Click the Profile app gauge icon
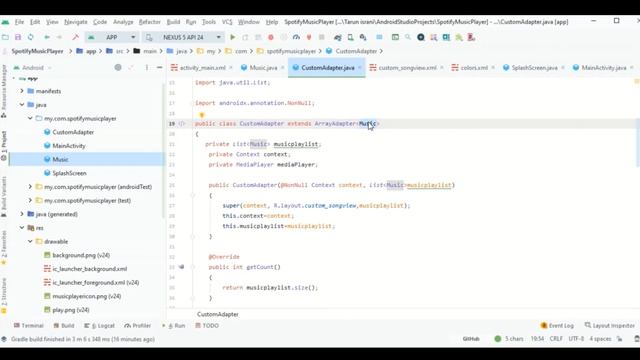The height and width of the screenshot is (360, 640). tap(296, 37)
